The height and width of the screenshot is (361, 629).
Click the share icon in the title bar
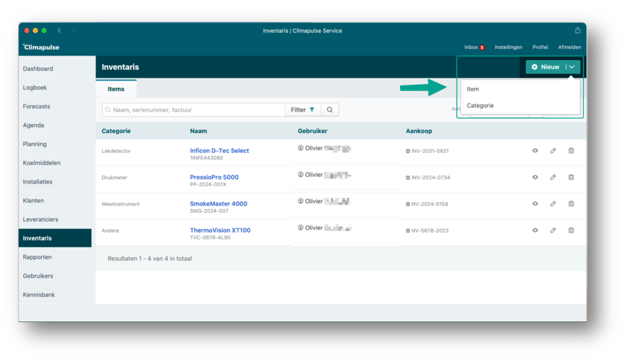577,30
